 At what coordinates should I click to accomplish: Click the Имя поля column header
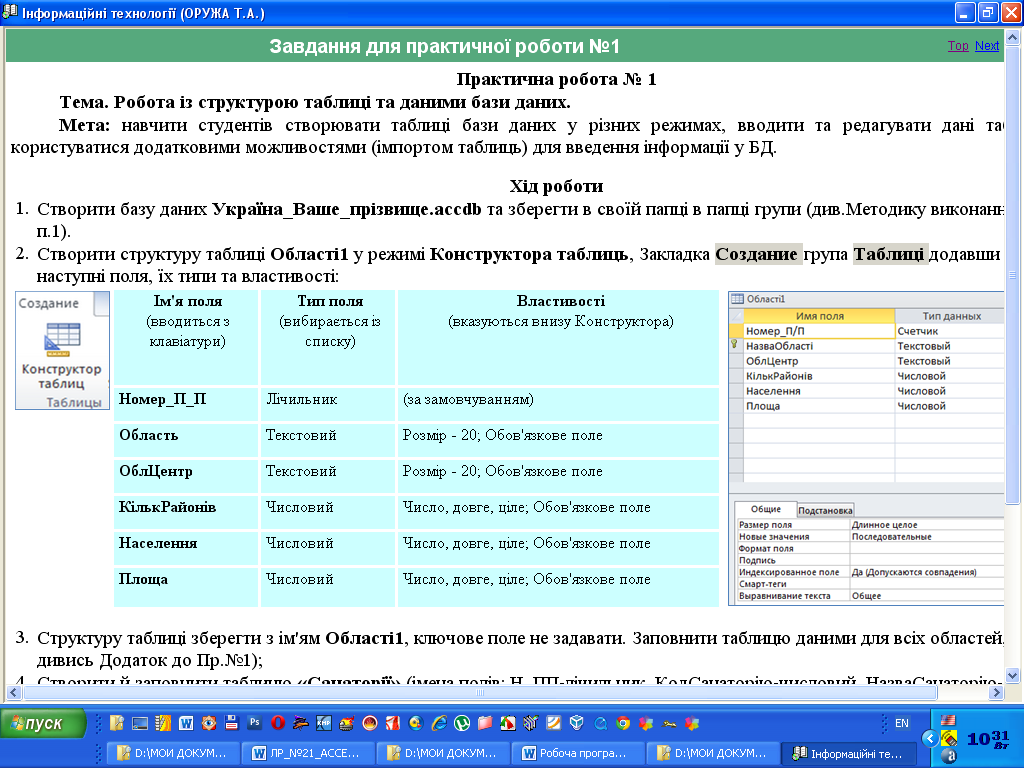tap(819, 315)
